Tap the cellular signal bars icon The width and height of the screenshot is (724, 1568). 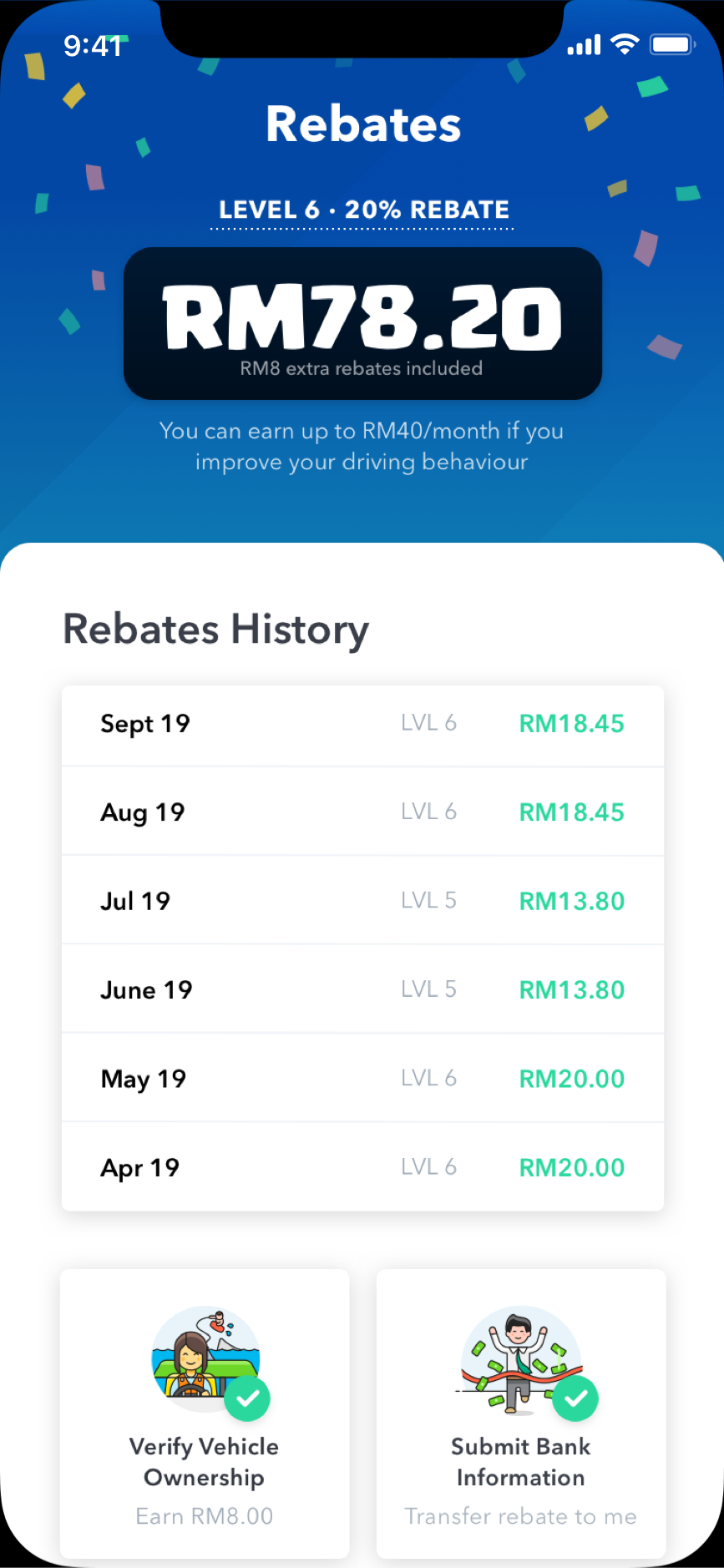(584, 45)
